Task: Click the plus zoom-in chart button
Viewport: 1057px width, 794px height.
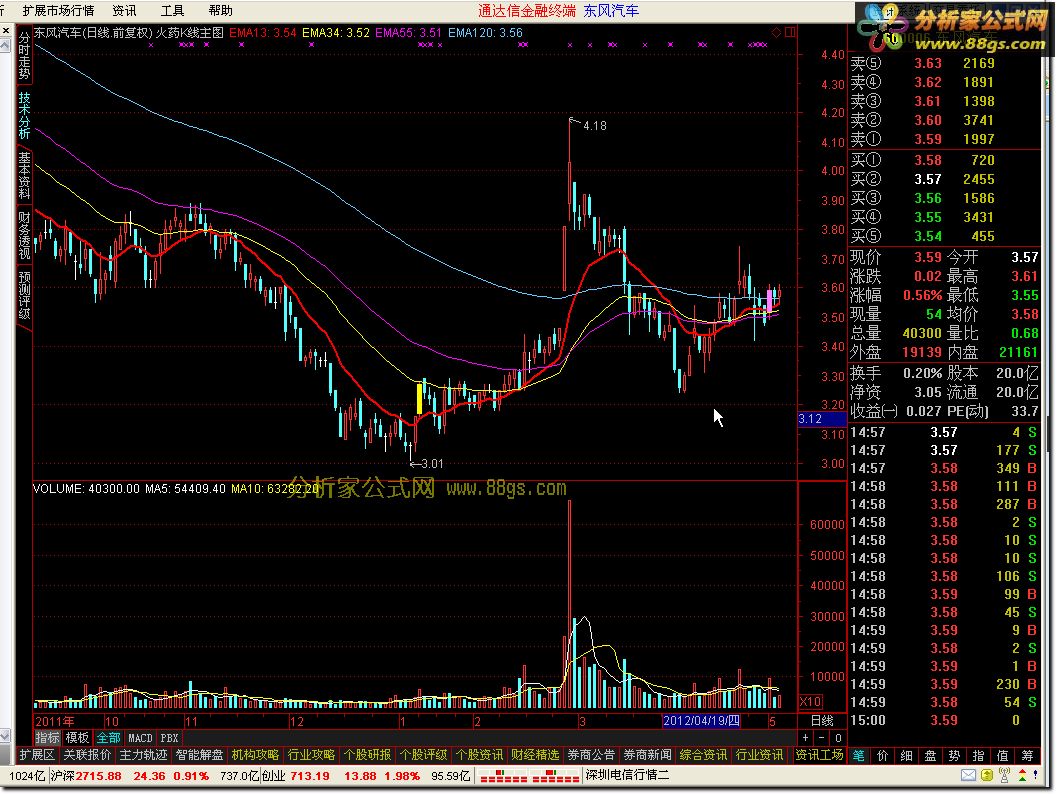Action: pyautogui.click(x=806, y=738)
